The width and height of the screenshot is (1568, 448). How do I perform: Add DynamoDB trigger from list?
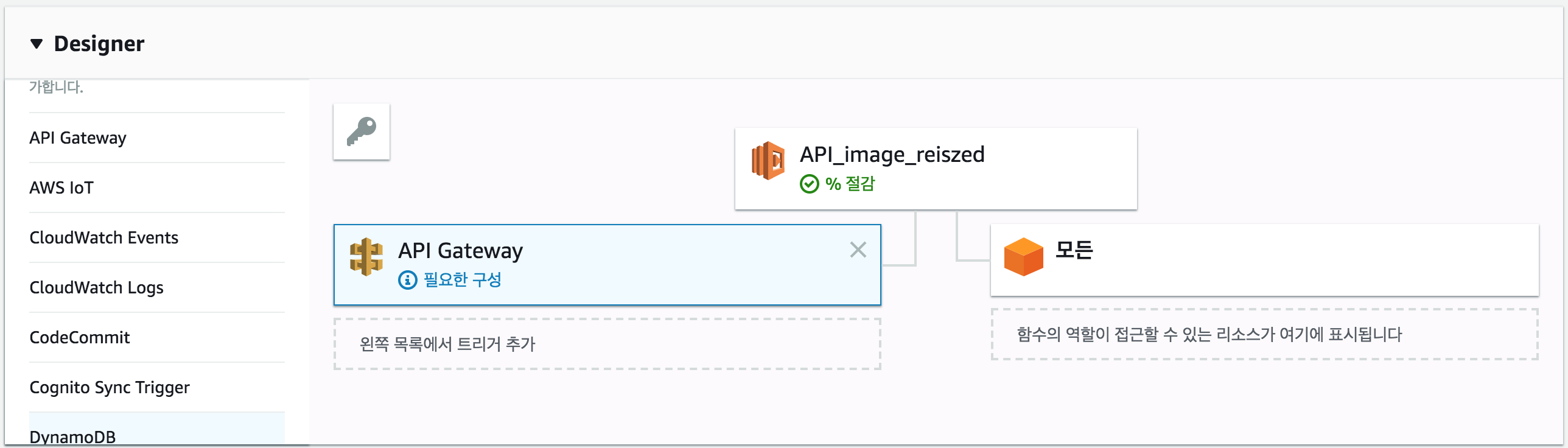(157, 430)
